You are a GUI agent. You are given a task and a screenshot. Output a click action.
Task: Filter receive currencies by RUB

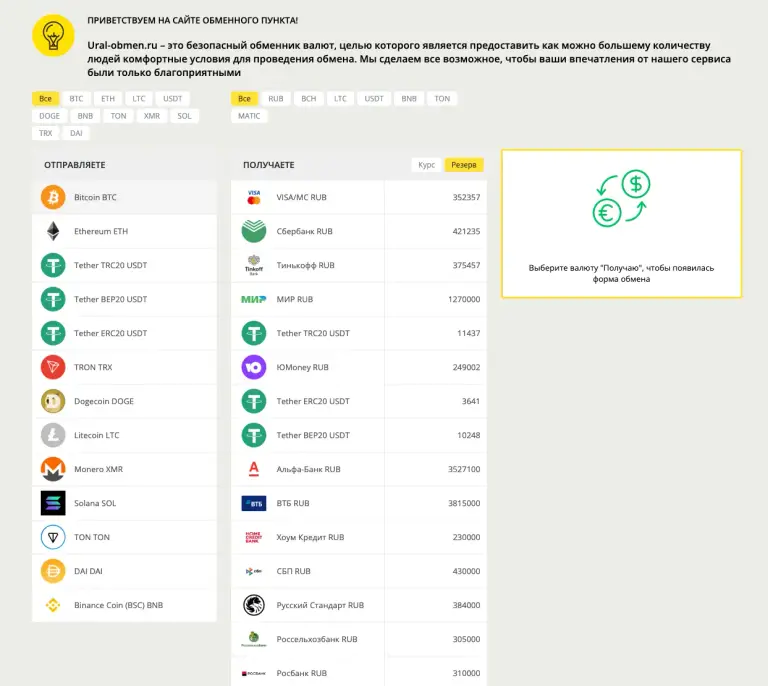276,98
